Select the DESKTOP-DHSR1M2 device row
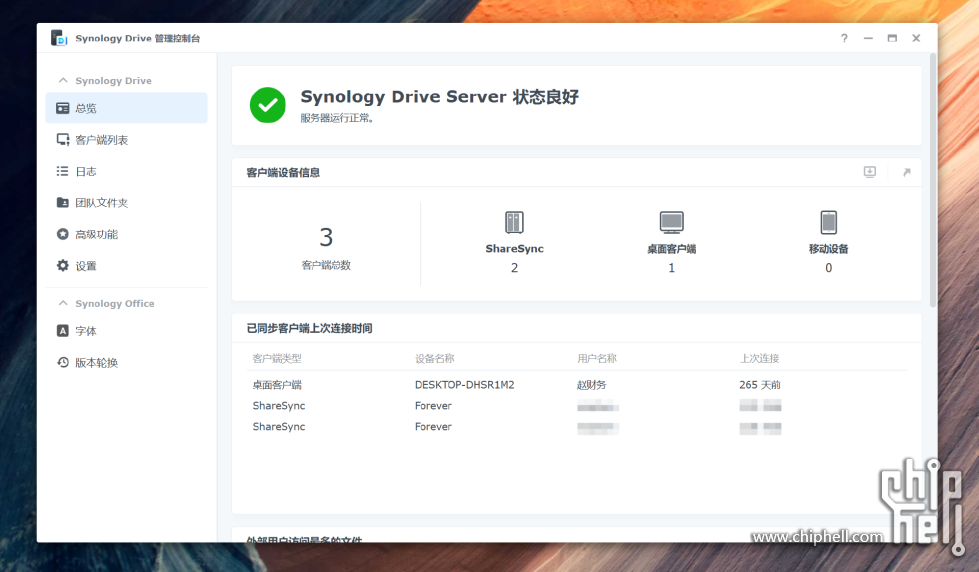This screenshot has height=572, width=979. coord(577,385)
